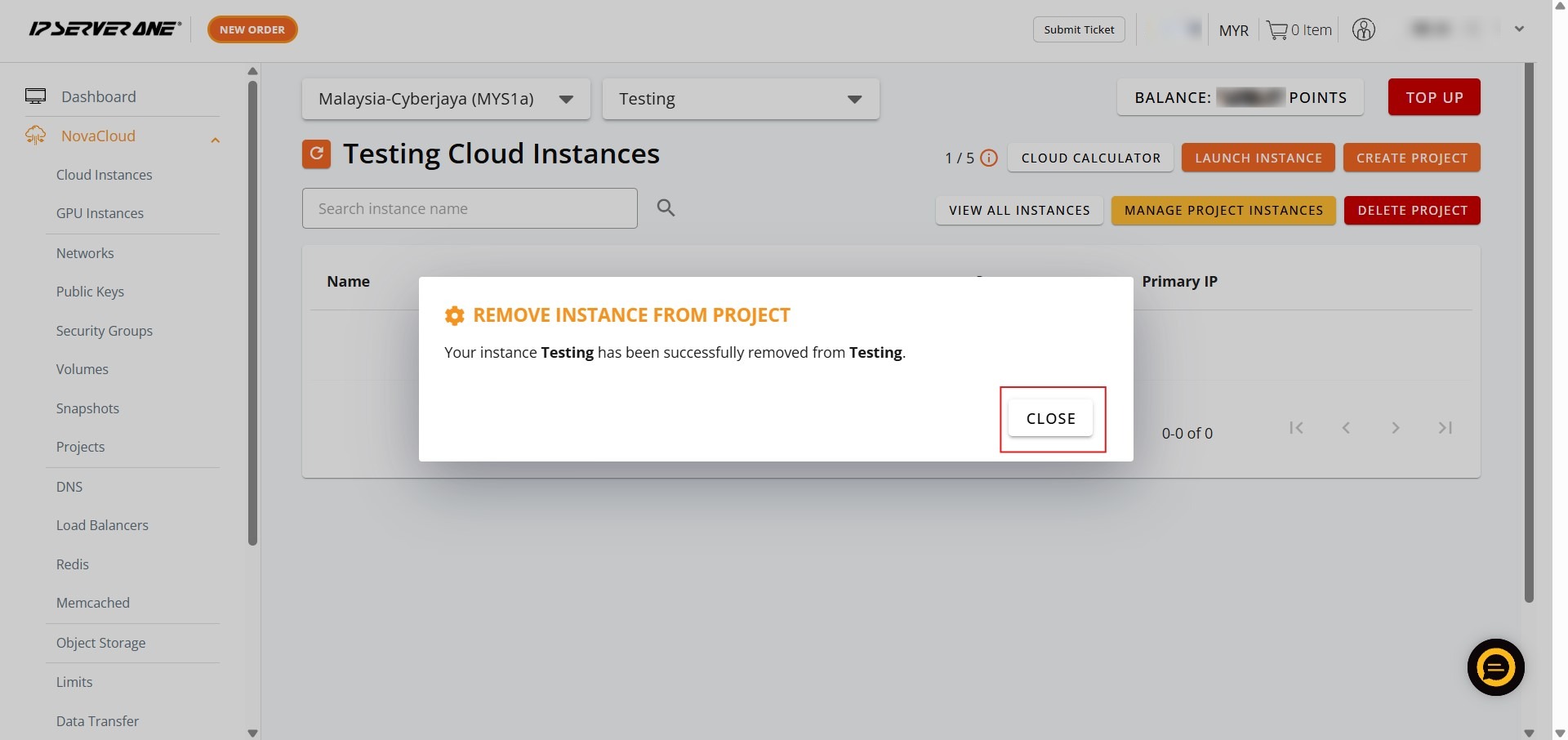The image size is (1568, 740).
Task: Go to the last page arrow
Action: (1445, 428)
